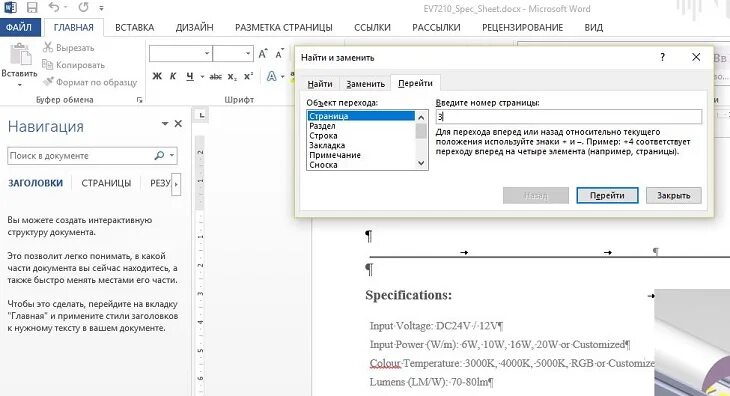Viewport: 730px width, 396px height.
Task: Click the Save icon in quick access toolbar
Action: pos(32,7)
